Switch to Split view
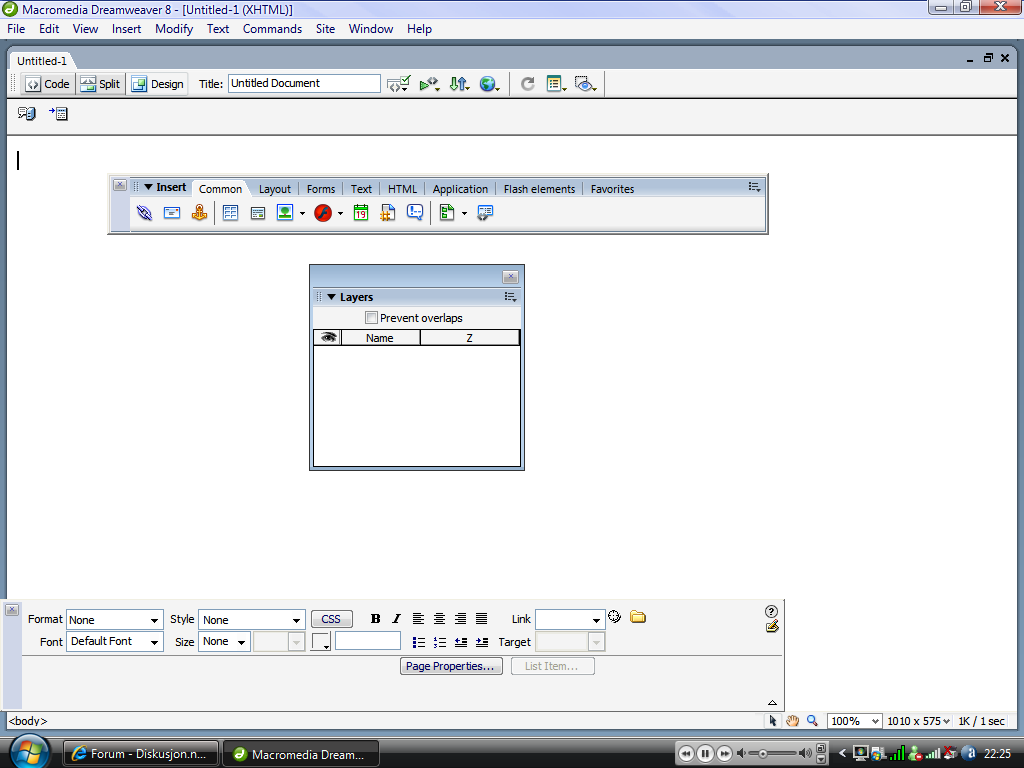The width and height of the screenshot is (1024, 768). pyautogui.click(x=101, y=84)
